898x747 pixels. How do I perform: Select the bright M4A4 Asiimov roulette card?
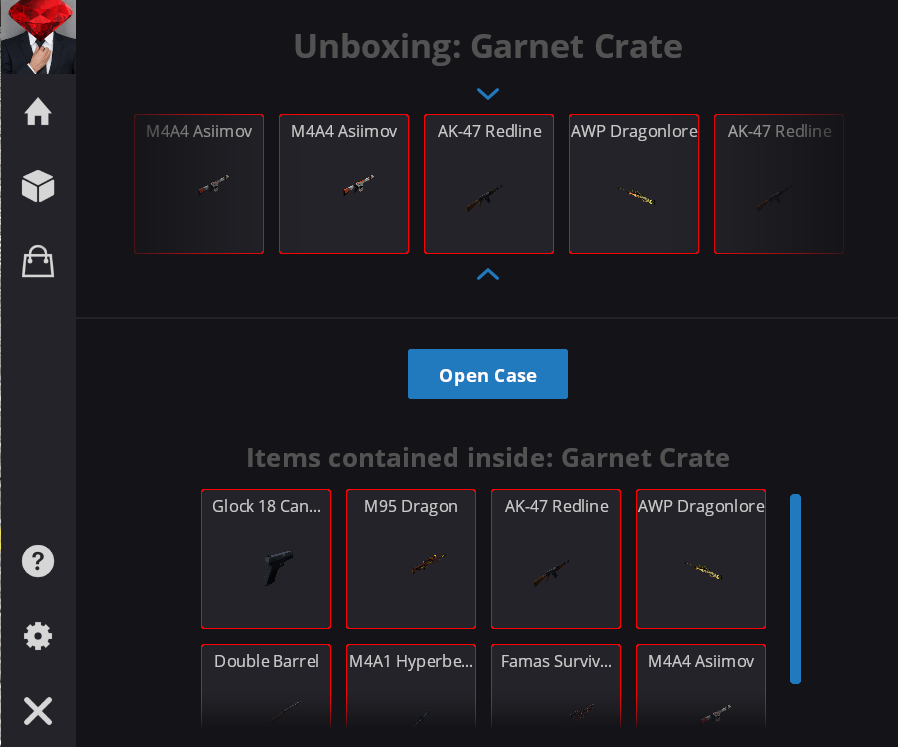pos(344,184)
